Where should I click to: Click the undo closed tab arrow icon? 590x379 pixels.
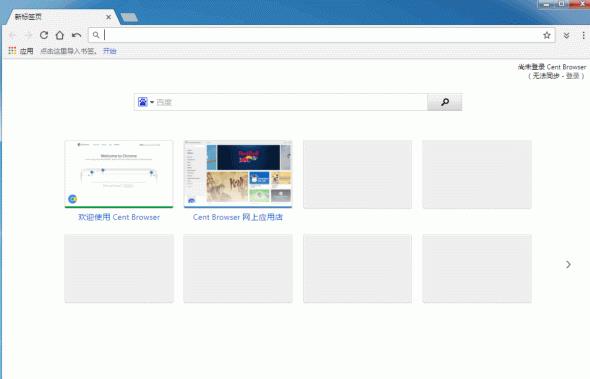coord(76,35)
